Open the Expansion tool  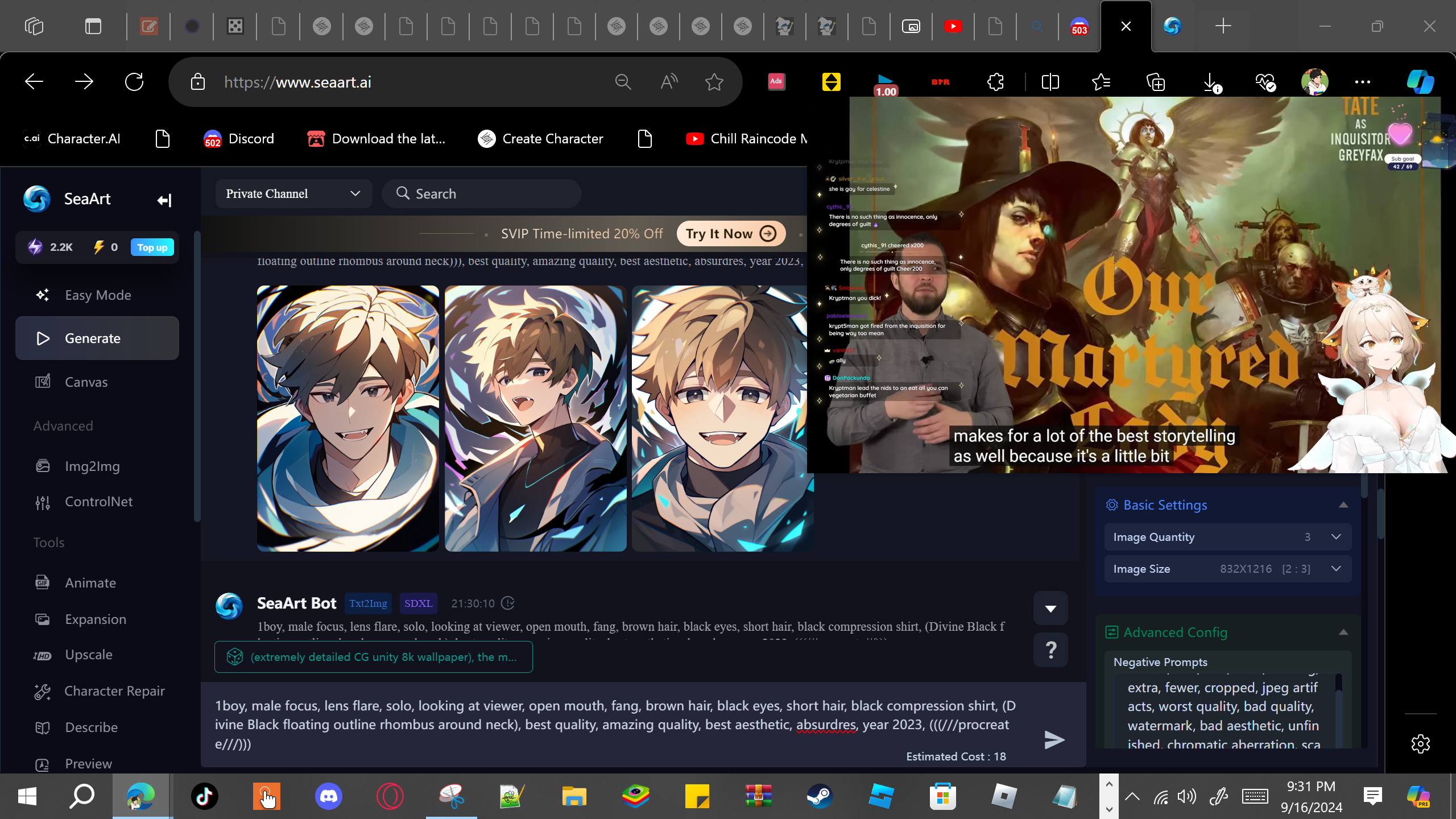97,619
